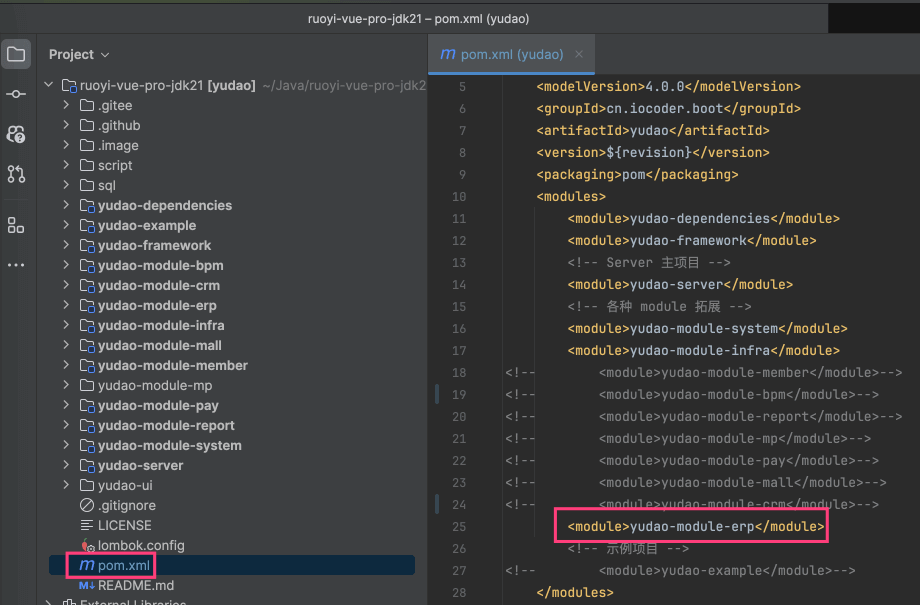Open the Structure tool window
The image size is (920, 605).
(16, 225)
